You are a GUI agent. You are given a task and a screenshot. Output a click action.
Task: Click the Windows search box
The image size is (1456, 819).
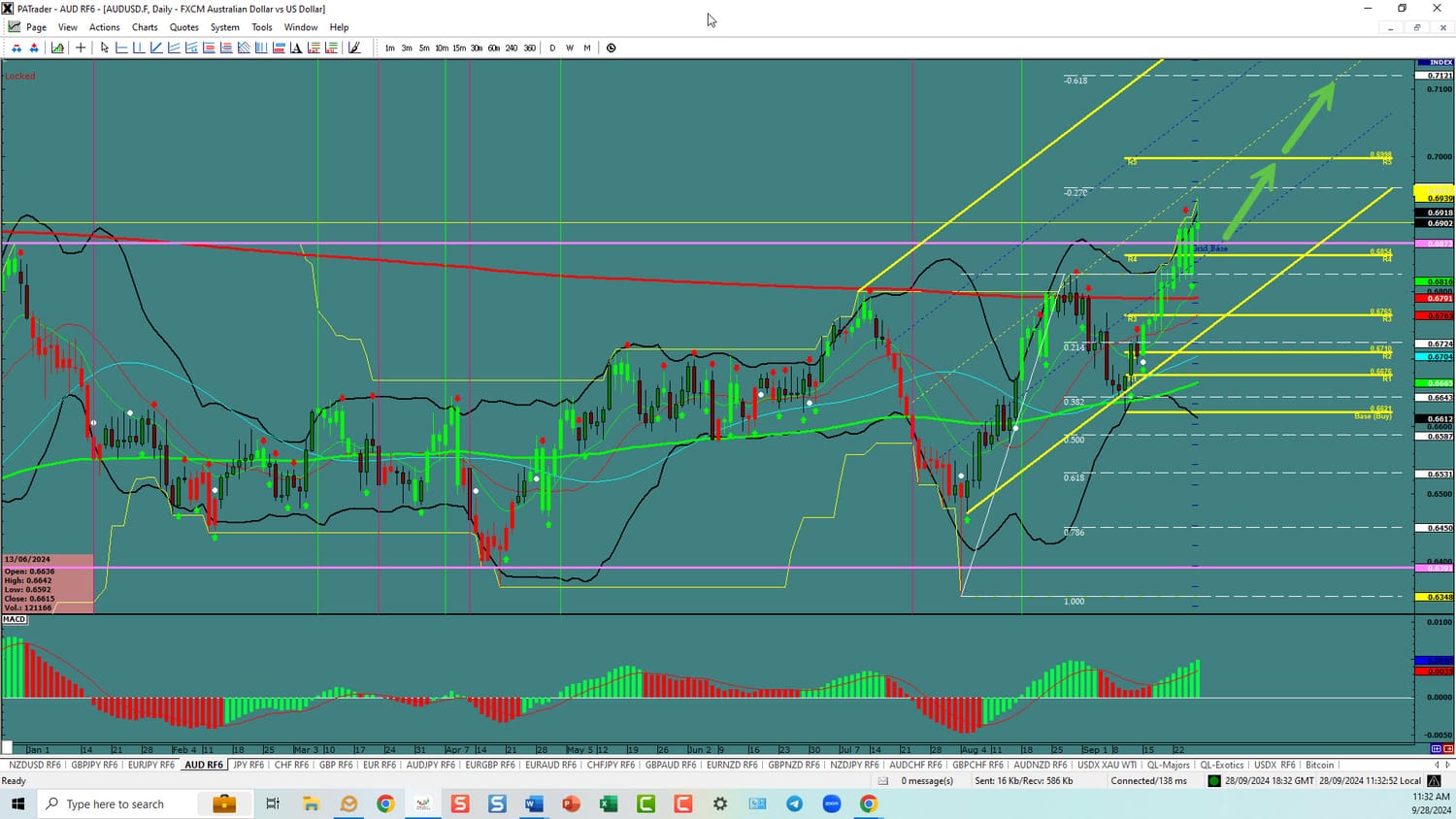(x=115, y=803)
